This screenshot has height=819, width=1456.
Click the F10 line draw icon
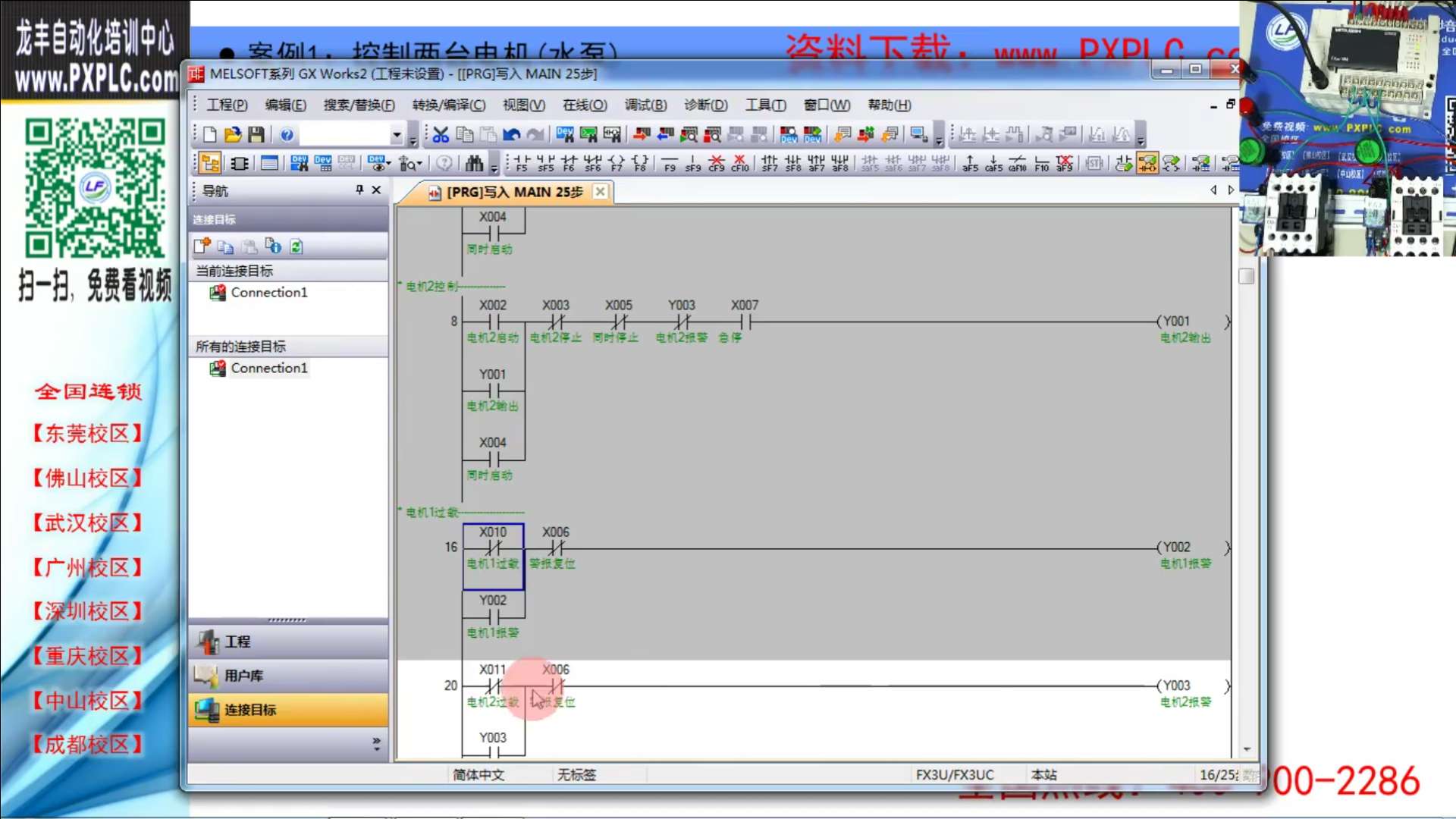point(1041,163)
